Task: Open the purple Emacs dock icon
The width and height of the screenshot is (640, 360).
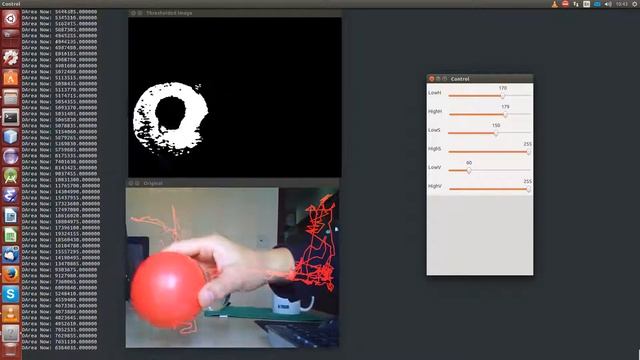Action: click(11, 196)
